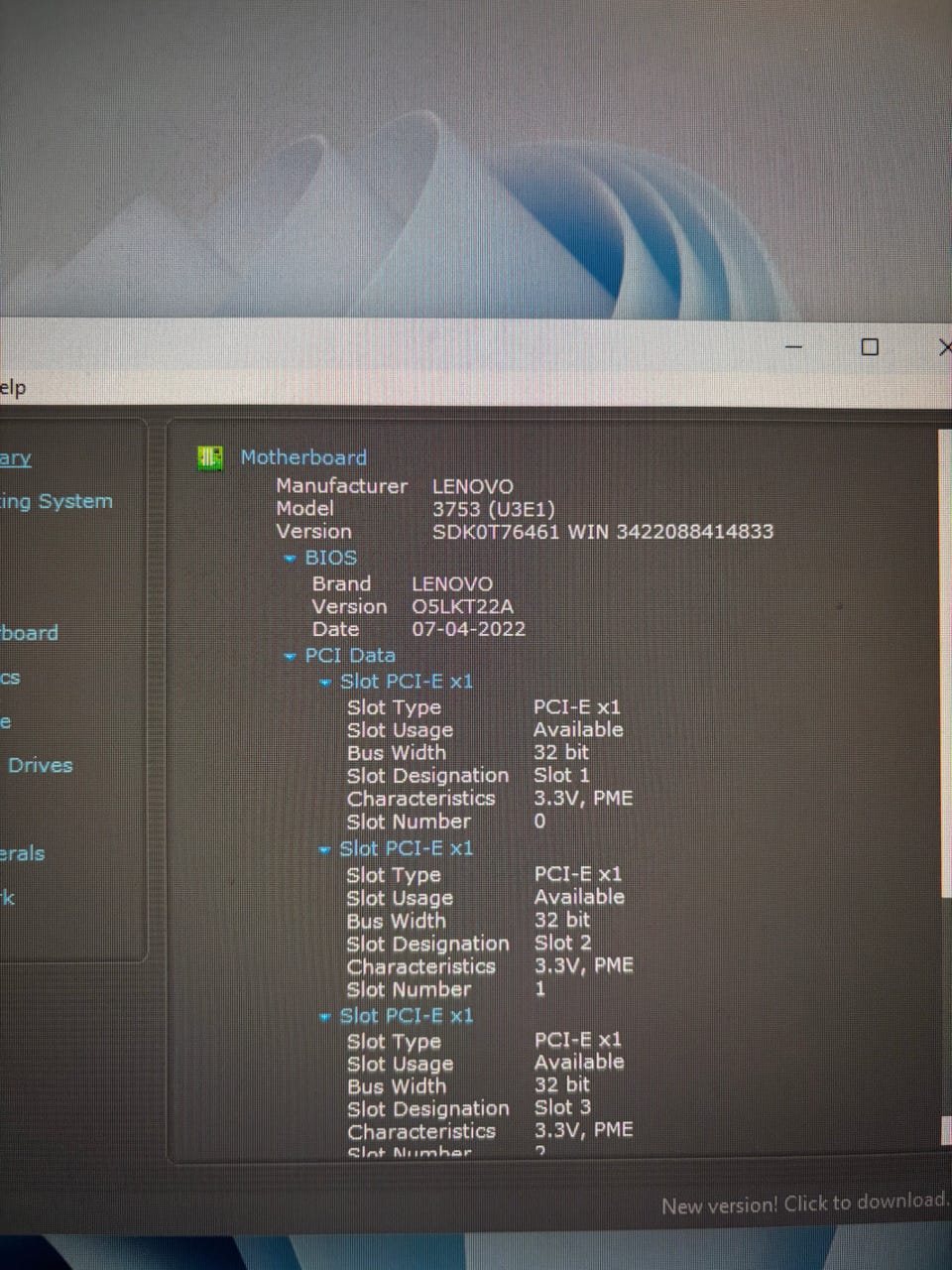Click the 'Model' label under Motherboard
Screen dimensions: 952x1270
[304, 508]
